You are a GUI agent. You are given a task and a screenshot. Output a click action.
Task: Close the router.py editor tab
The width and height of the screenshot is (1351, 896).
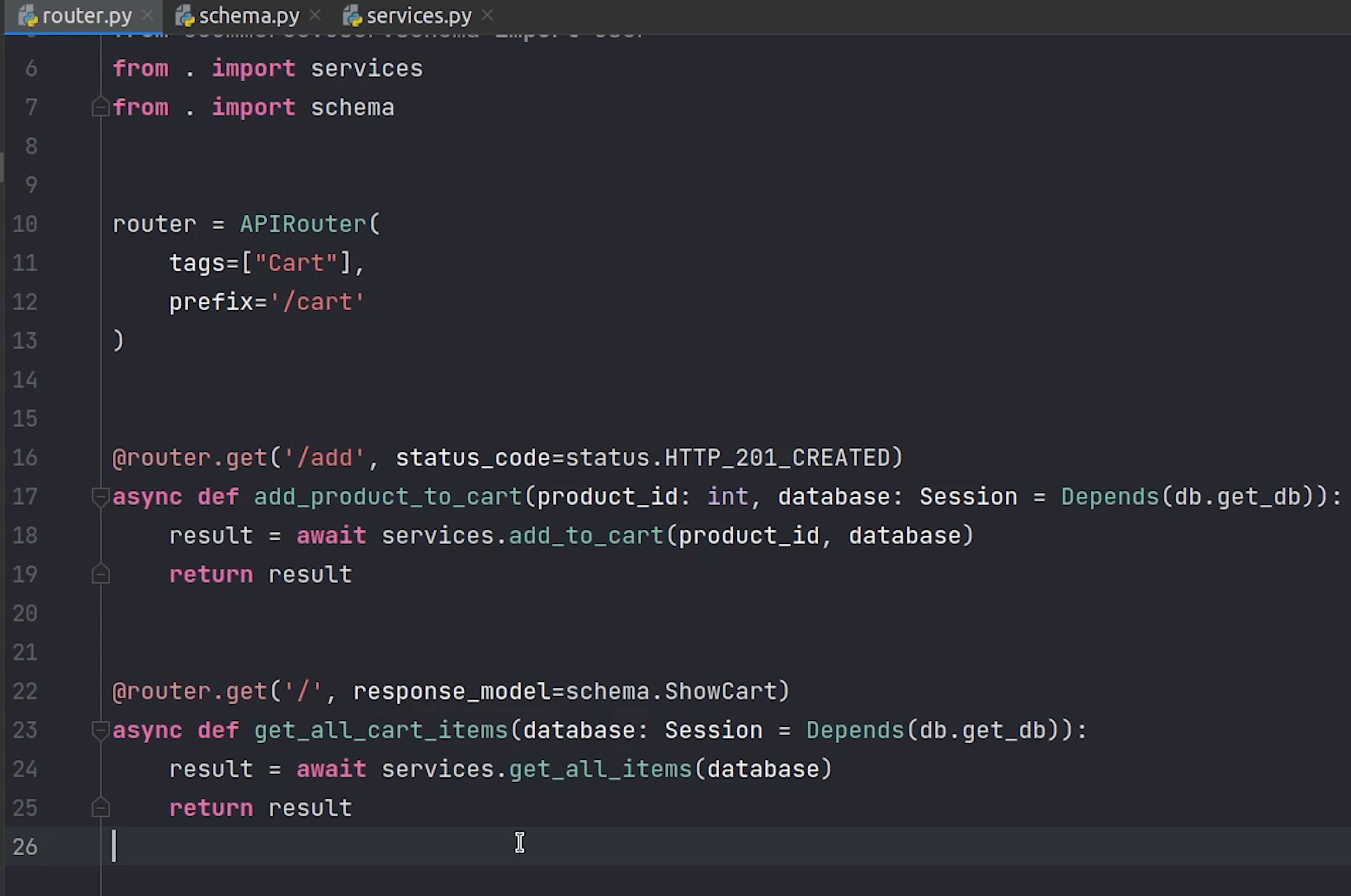click(x=147, y=15)
